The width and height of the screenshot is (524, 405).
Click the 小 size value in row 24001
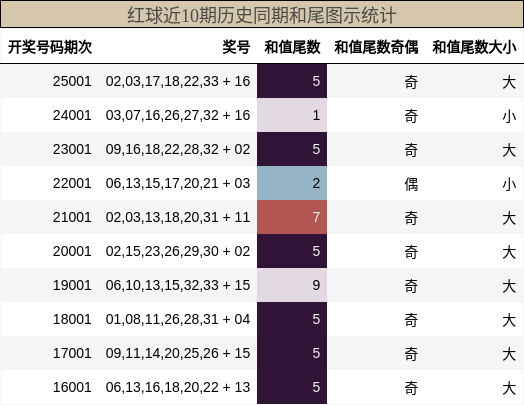(509, 116)
